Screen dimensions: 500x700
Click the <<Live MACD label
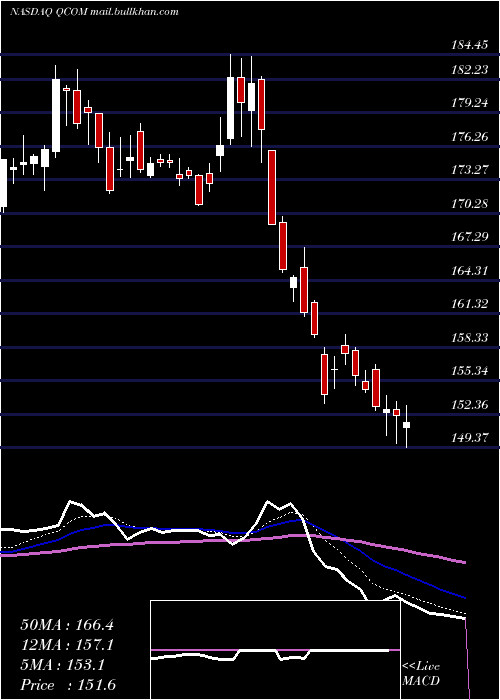(x=421, y=674)
